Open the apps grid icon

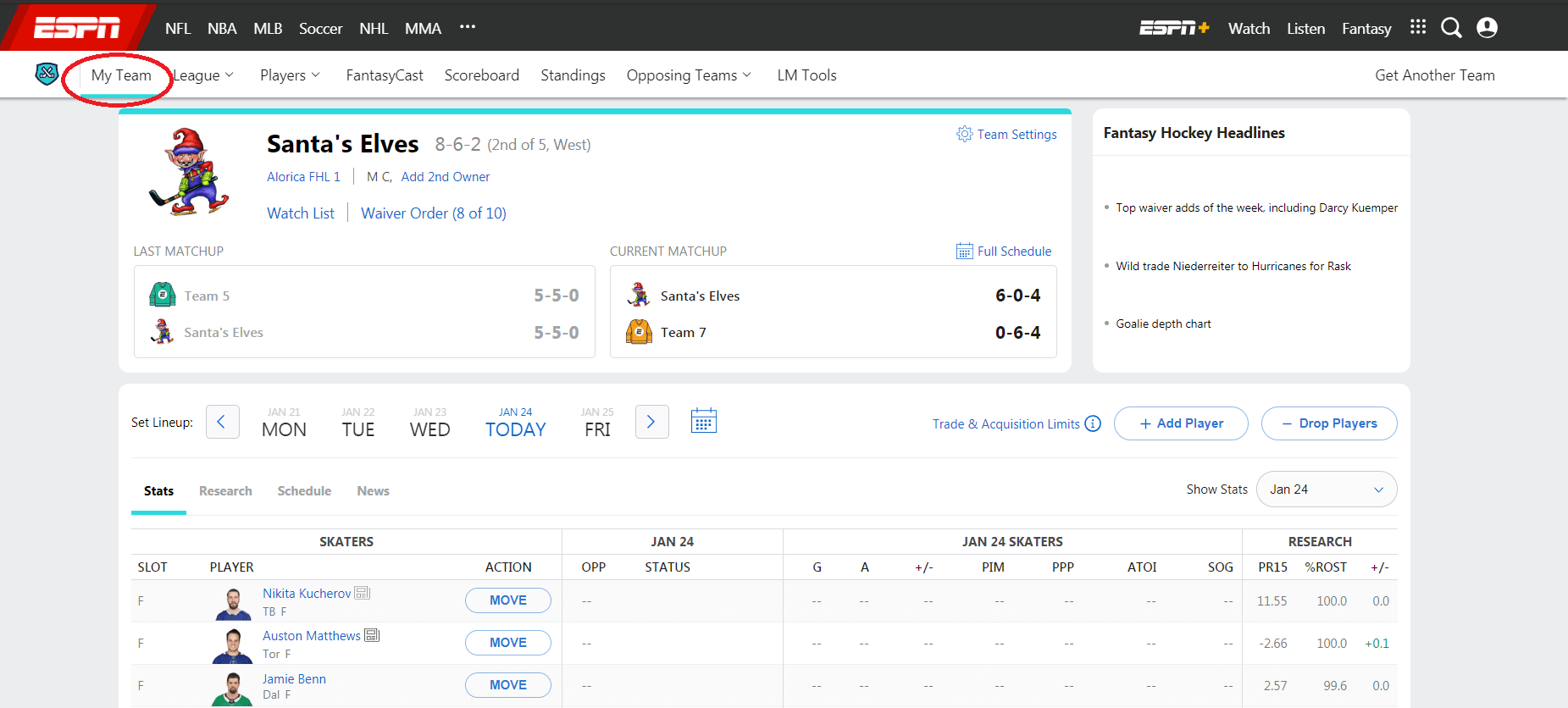[x=1418, y=27]
